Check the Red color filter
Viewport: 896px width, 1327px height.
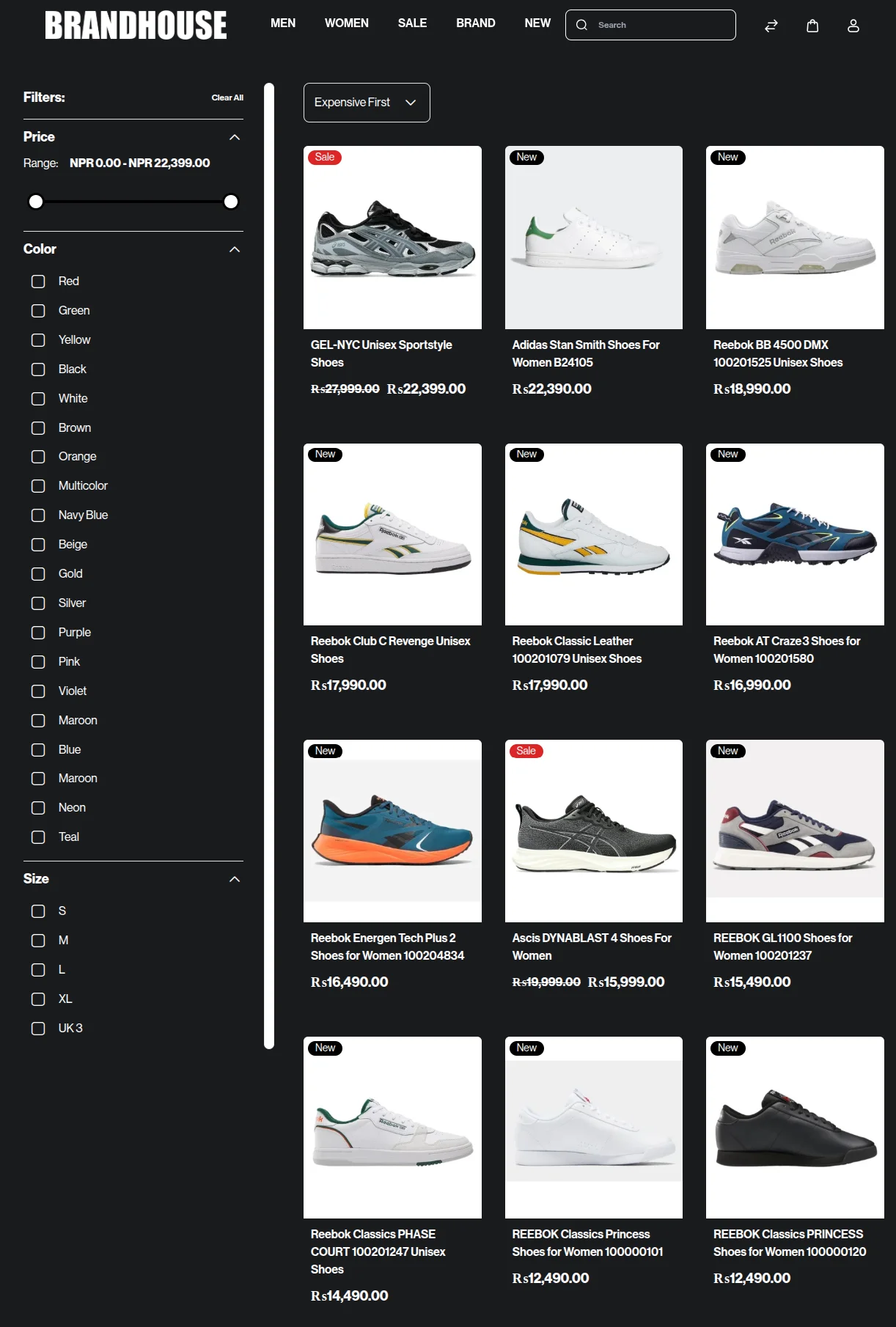(38, 282)
